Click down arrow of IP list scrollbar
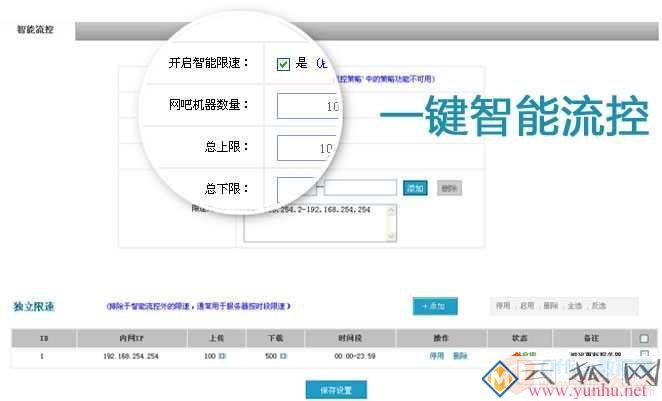The image size is (662, 401). [x=392, y=236]
